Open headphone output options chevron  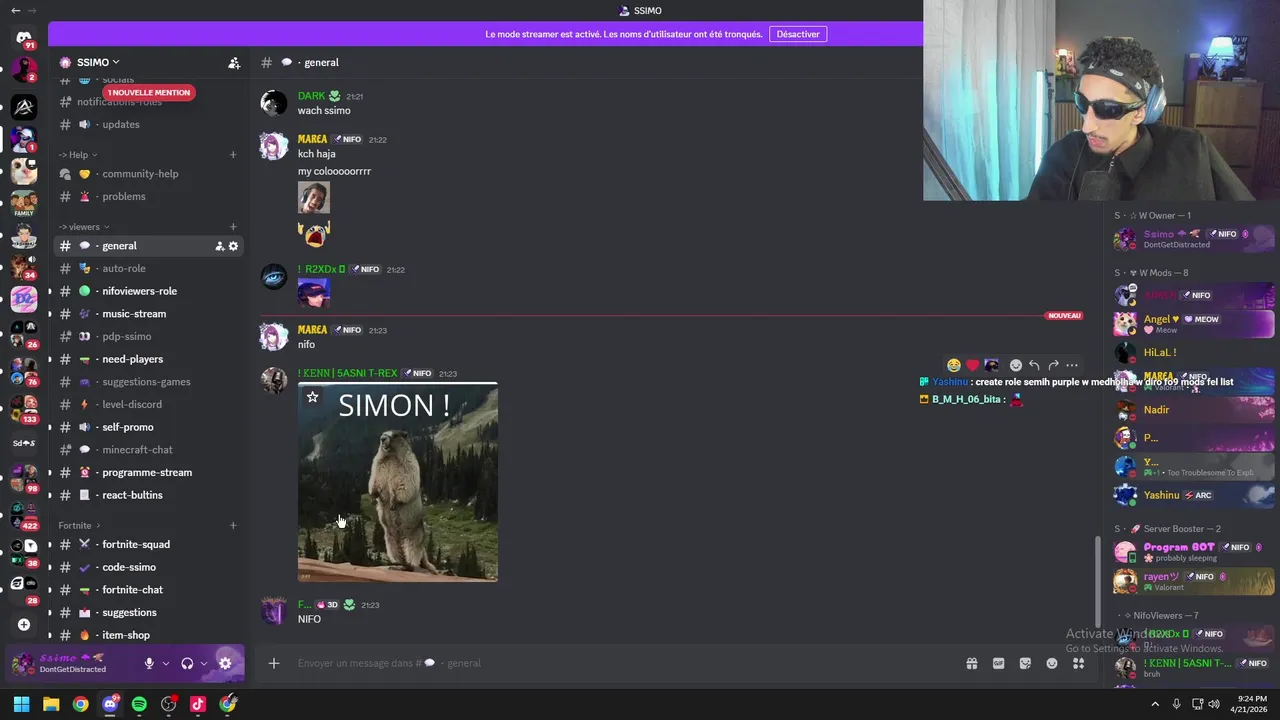point(204,663)
